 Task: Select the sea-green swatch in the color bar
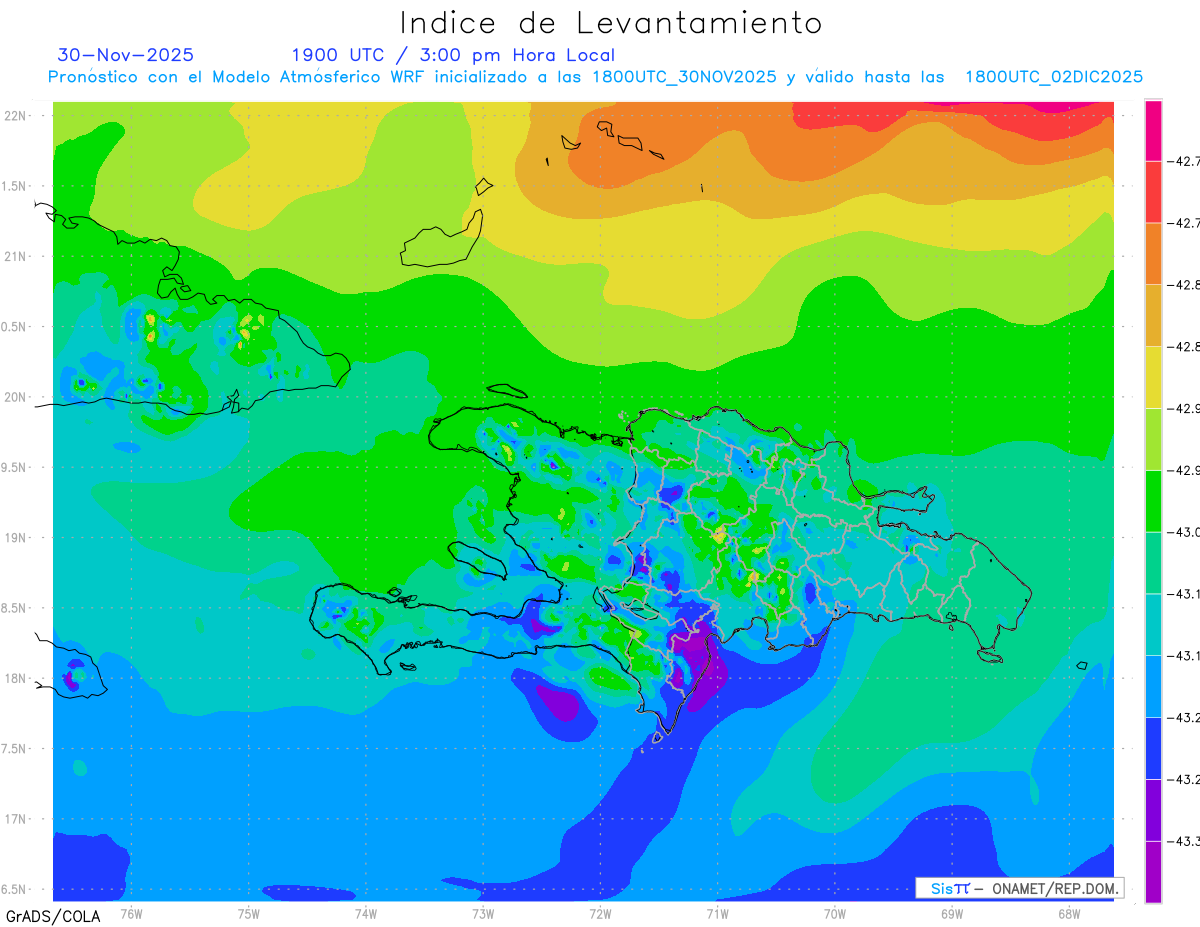coord(1154,562)
